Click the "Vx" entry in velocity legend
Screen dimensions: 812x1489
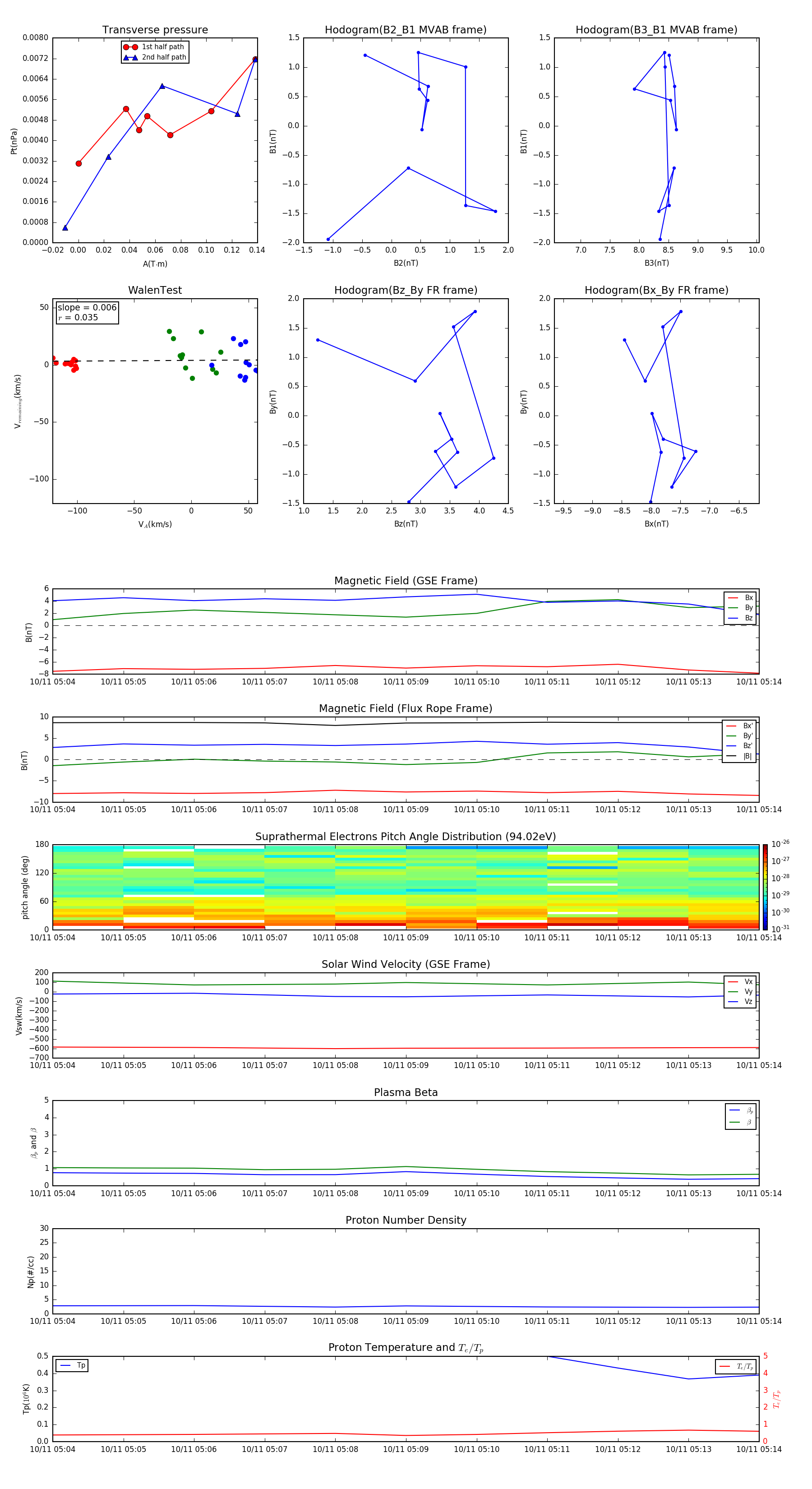[x=741, y=982]
